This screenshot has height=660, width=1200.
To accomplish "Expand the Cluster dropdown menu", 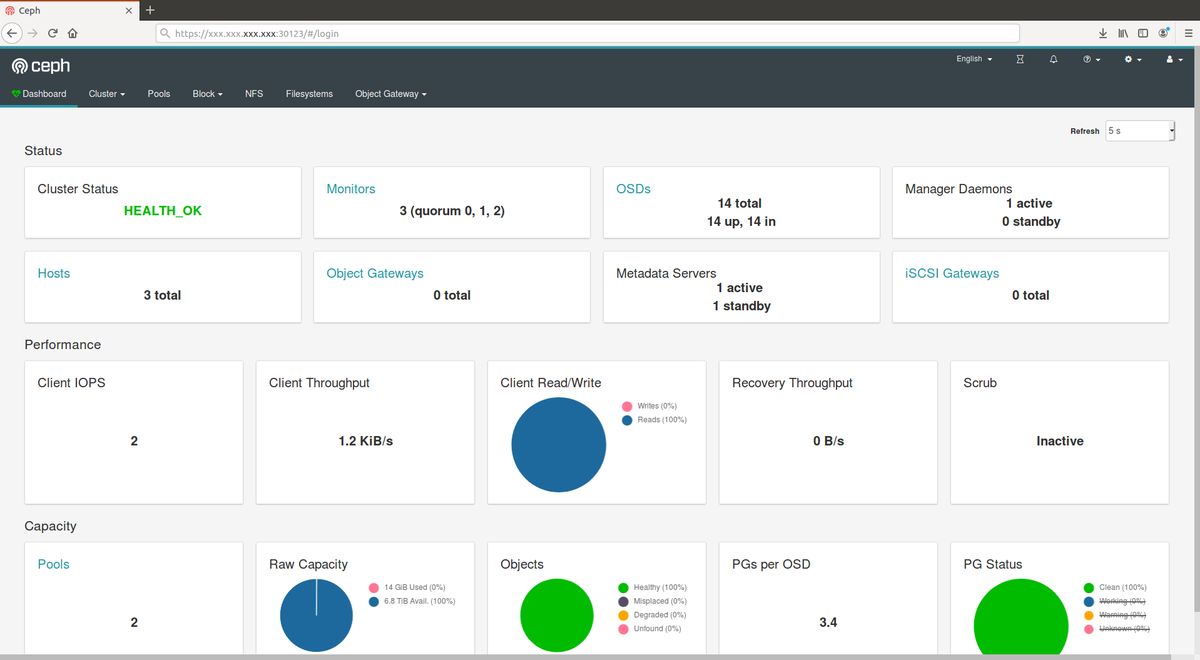I will coord(107,94).
